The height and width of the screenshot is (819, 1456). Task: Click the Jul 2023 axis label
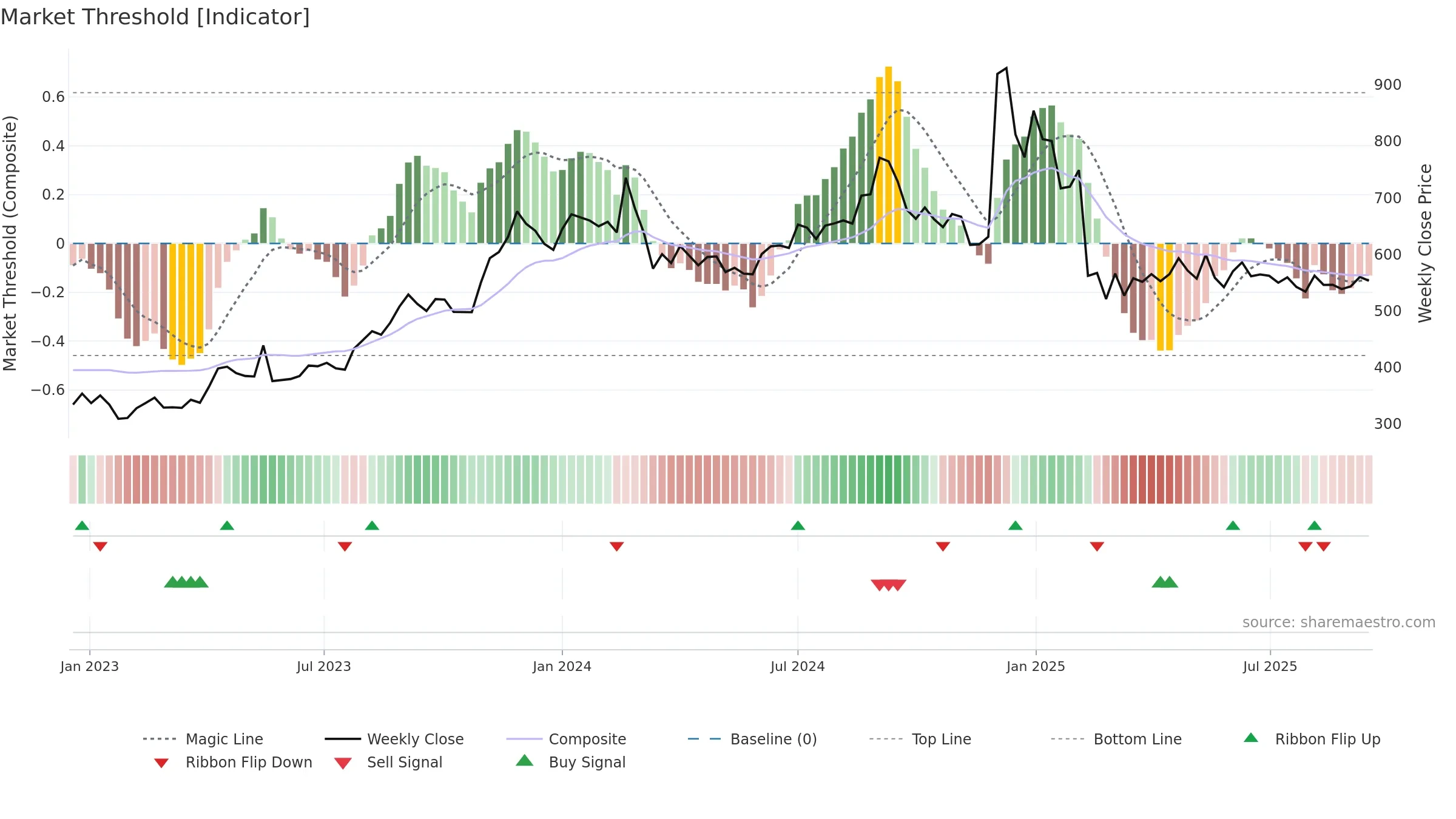tap(324, 667)
